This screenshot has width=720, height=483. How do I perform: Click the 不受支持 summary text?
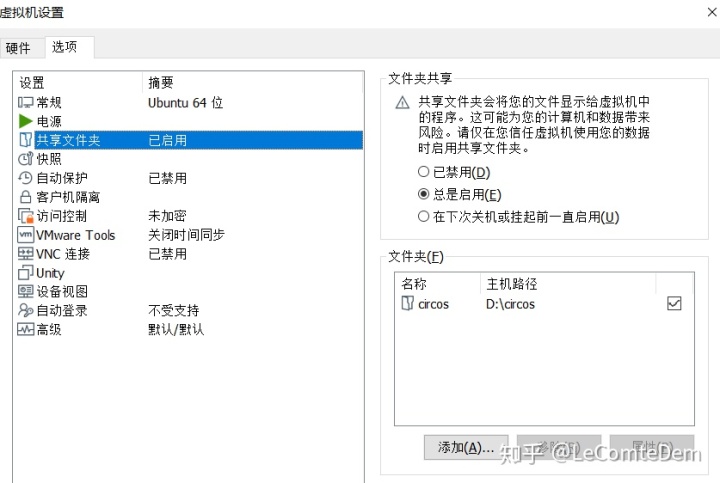(174, 310)
